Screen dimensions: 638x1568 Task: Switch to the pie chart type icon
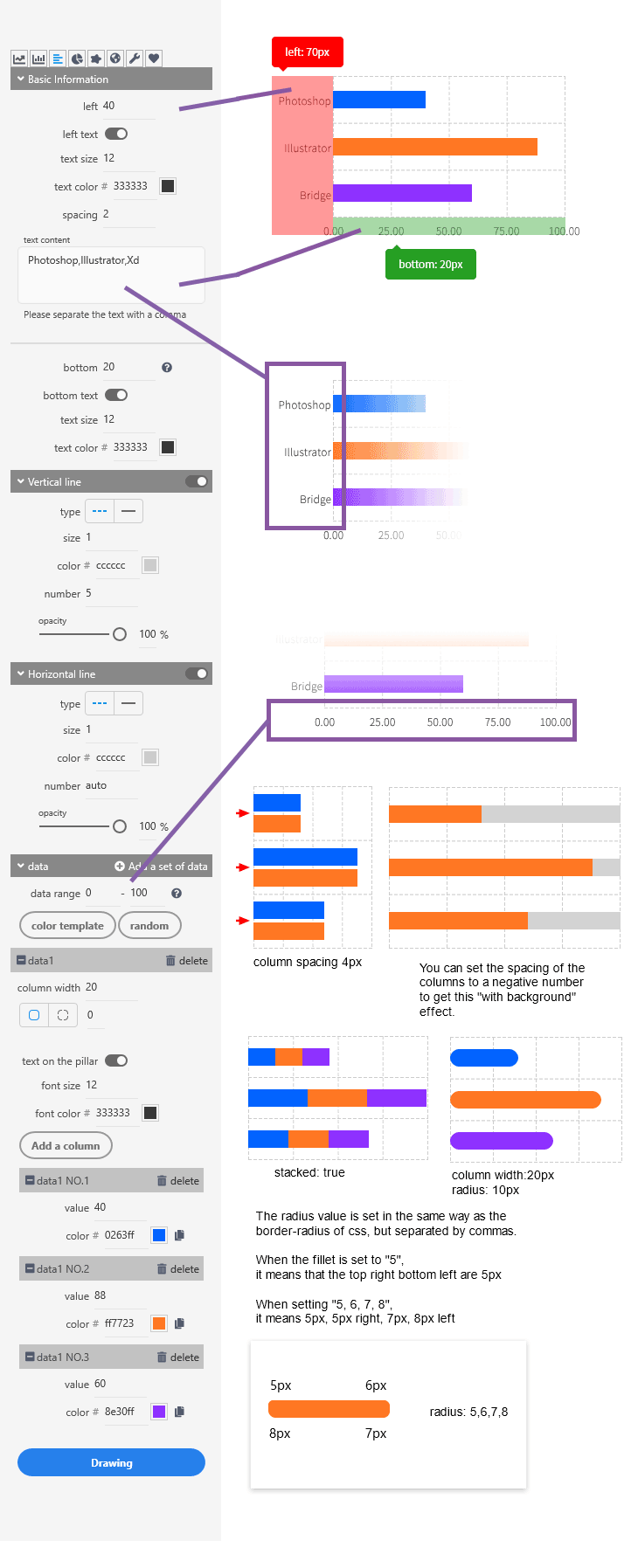click(x=77, y=59)
